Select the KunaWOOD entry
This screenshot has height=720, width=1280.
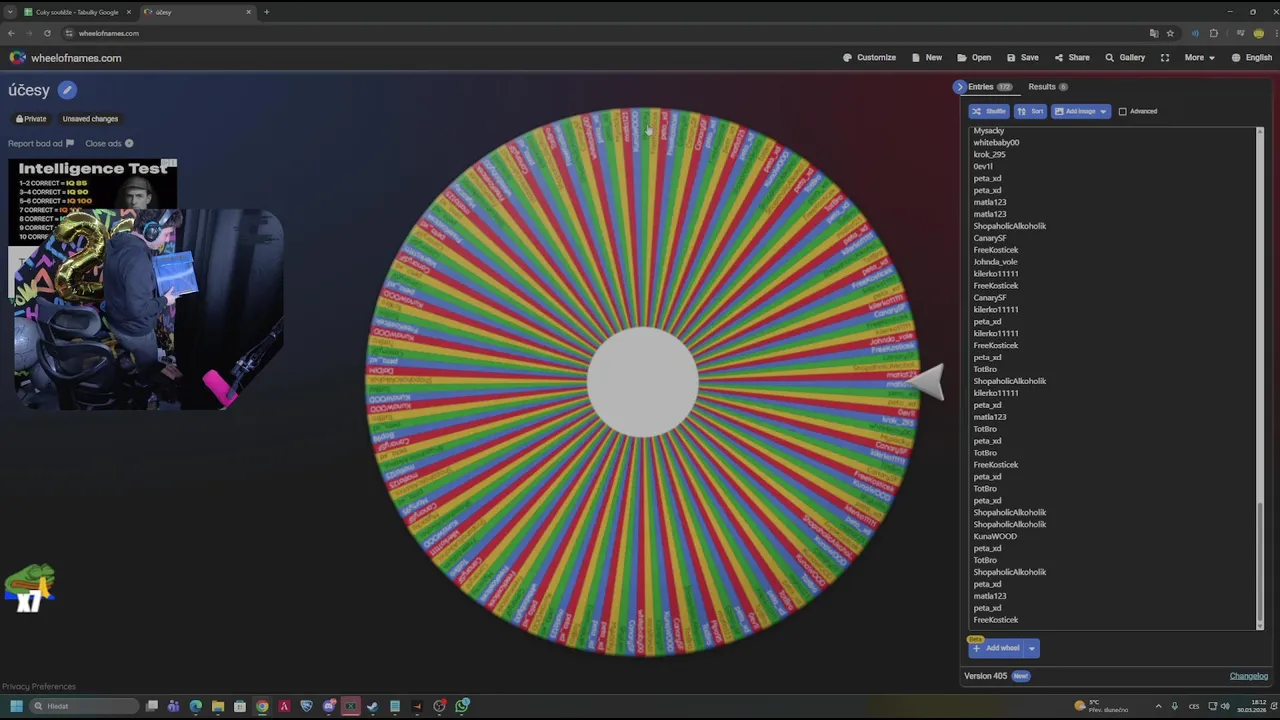995,537
